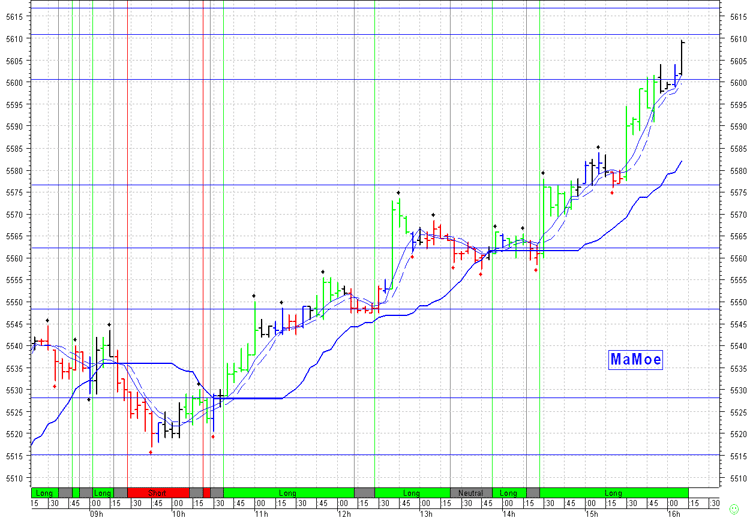Click the 09h time axis label
Screen dimensions: 750x518
pos(96,514)
